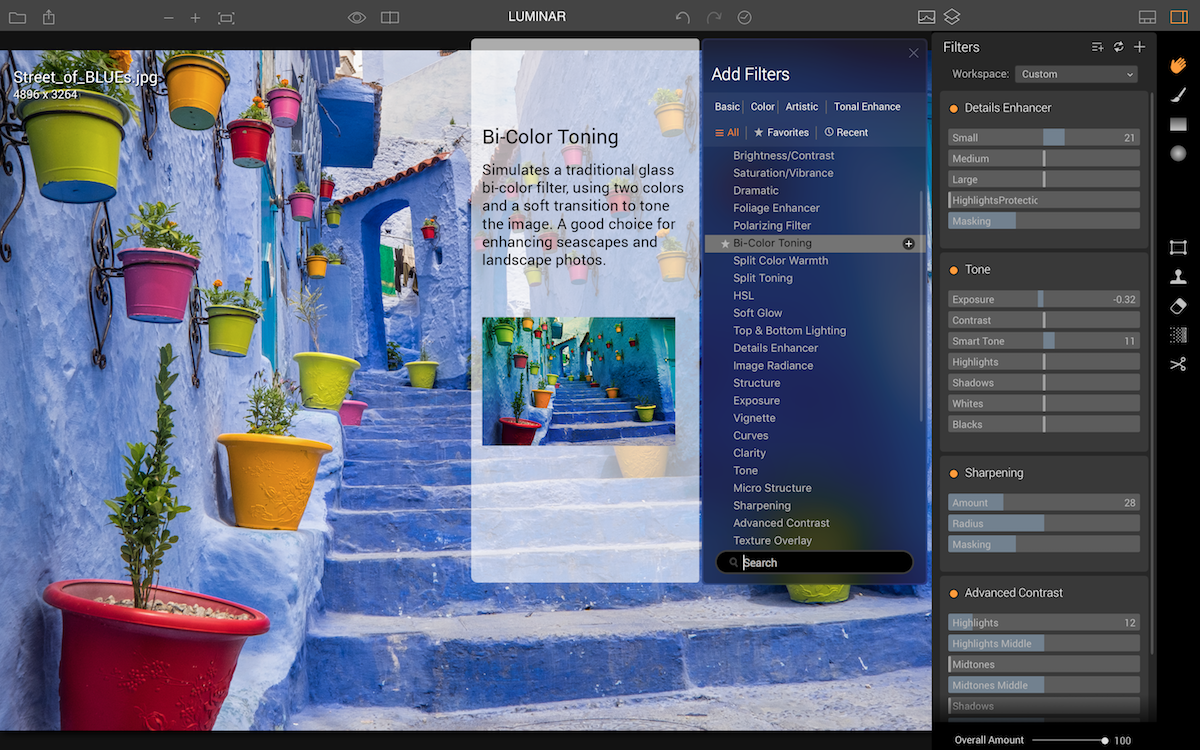Select the Hand move tool
This screenshot has height=750, width=1200.
1178,65
